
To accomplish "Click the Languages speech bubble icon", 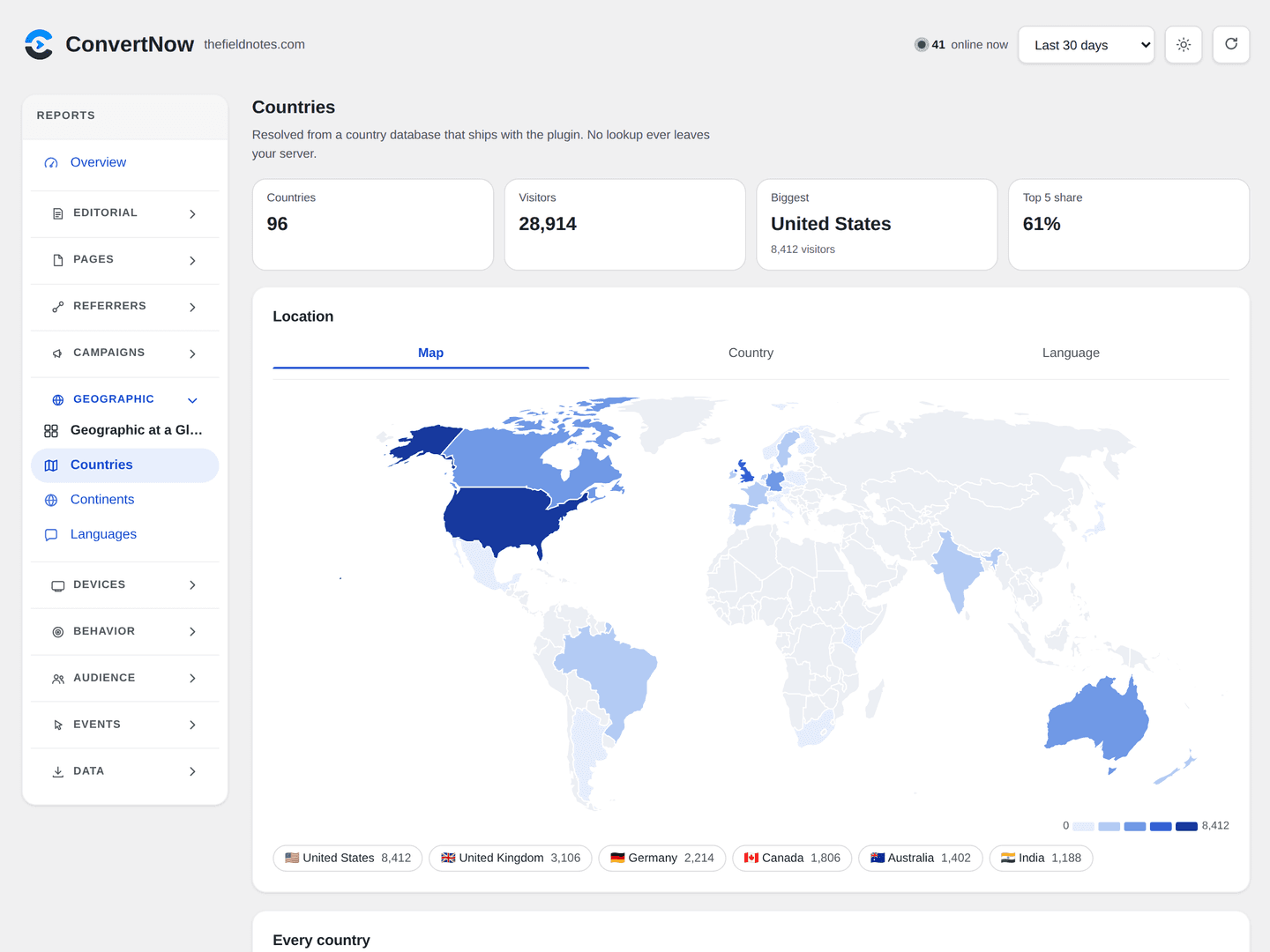I will tap(51, 535).
